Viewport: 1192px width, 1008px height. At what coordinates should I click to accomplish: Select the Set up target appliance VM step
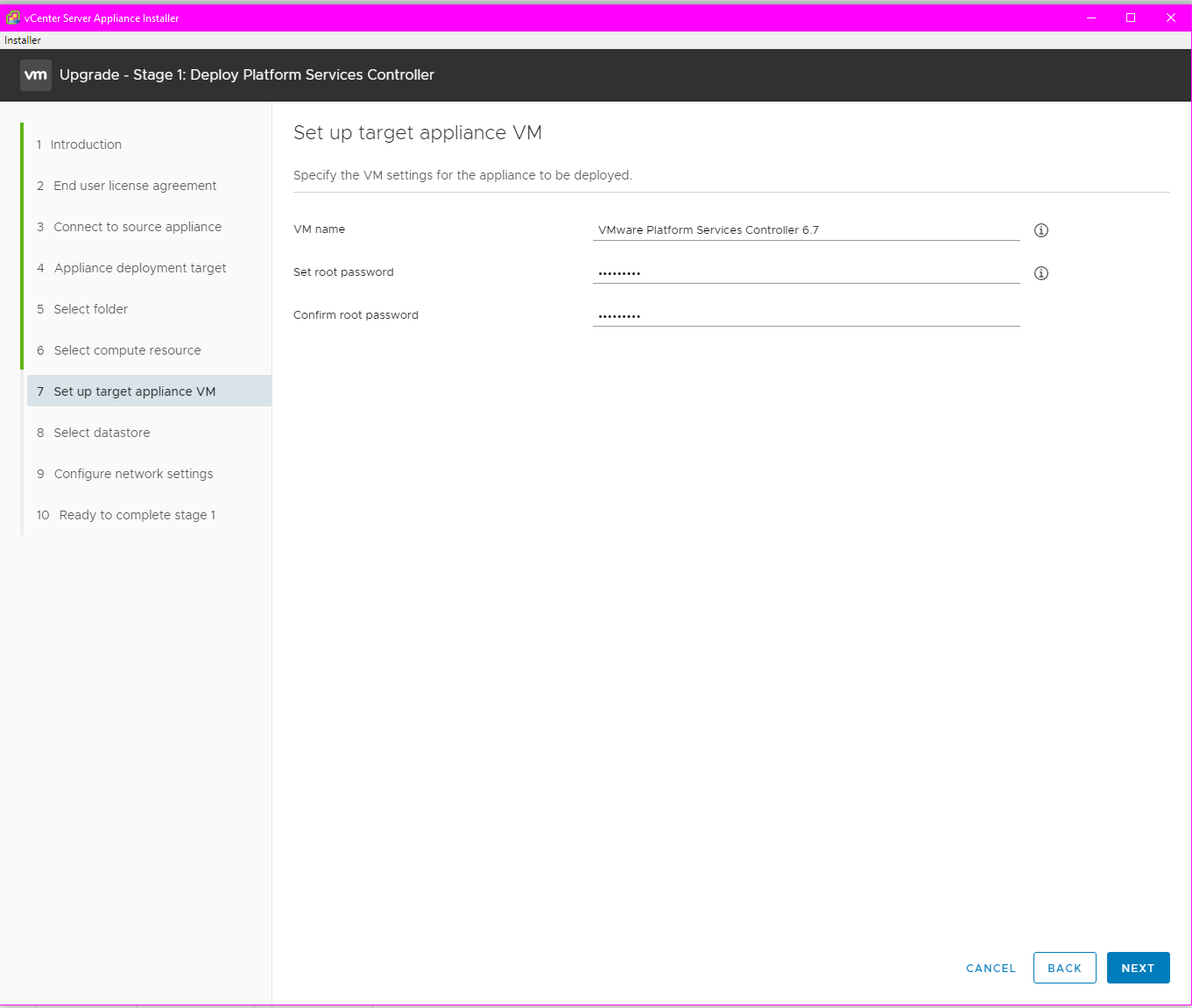134,391
